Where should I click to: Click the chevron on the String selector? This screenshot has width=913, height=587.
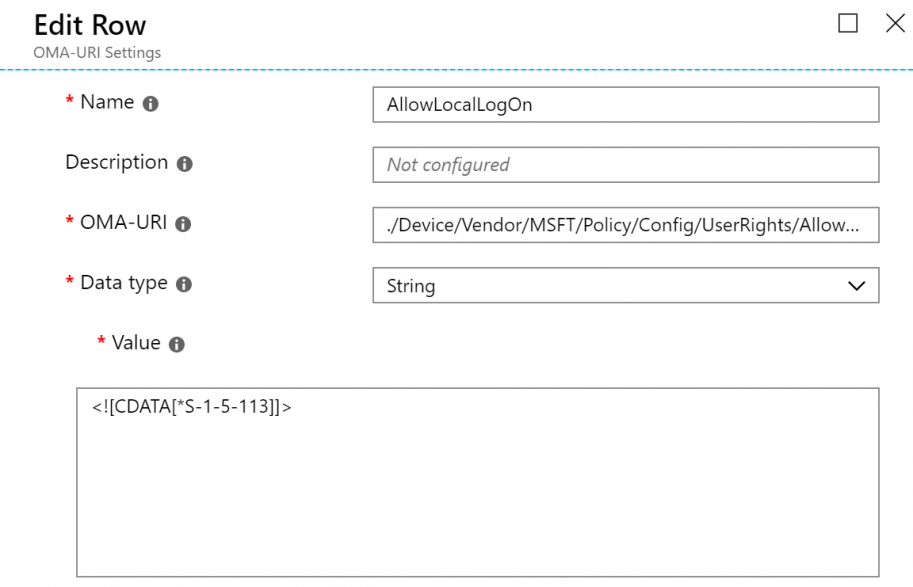pyautogui.click(x=855, y=286)
